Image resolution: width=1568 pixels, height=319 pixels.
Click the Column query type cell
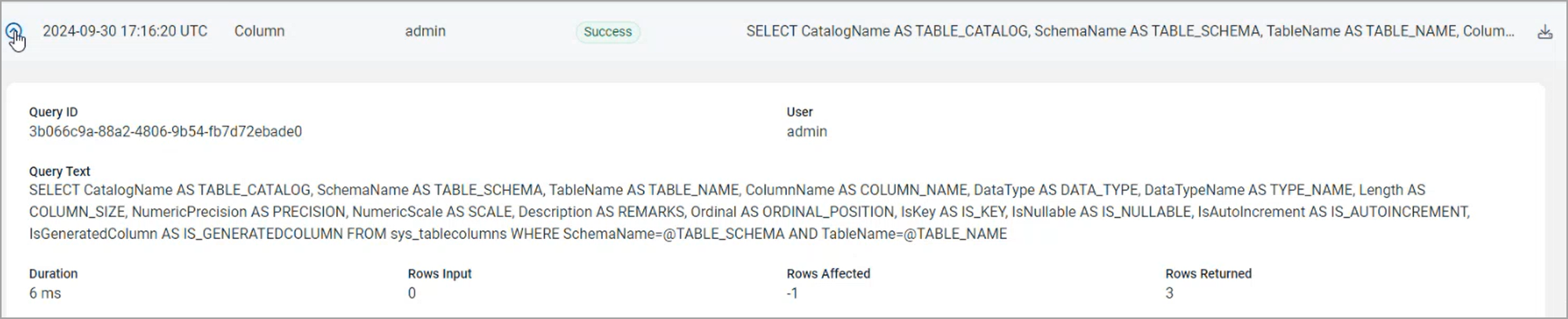[x=259, y=31]
